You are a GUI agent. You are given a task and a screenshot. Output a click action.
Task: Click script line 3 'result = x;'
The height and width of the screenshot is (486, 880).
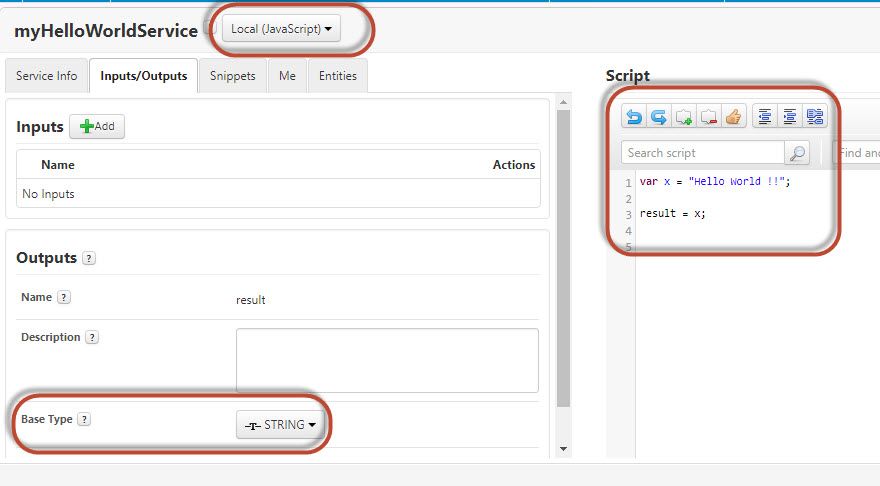[672, 214]
